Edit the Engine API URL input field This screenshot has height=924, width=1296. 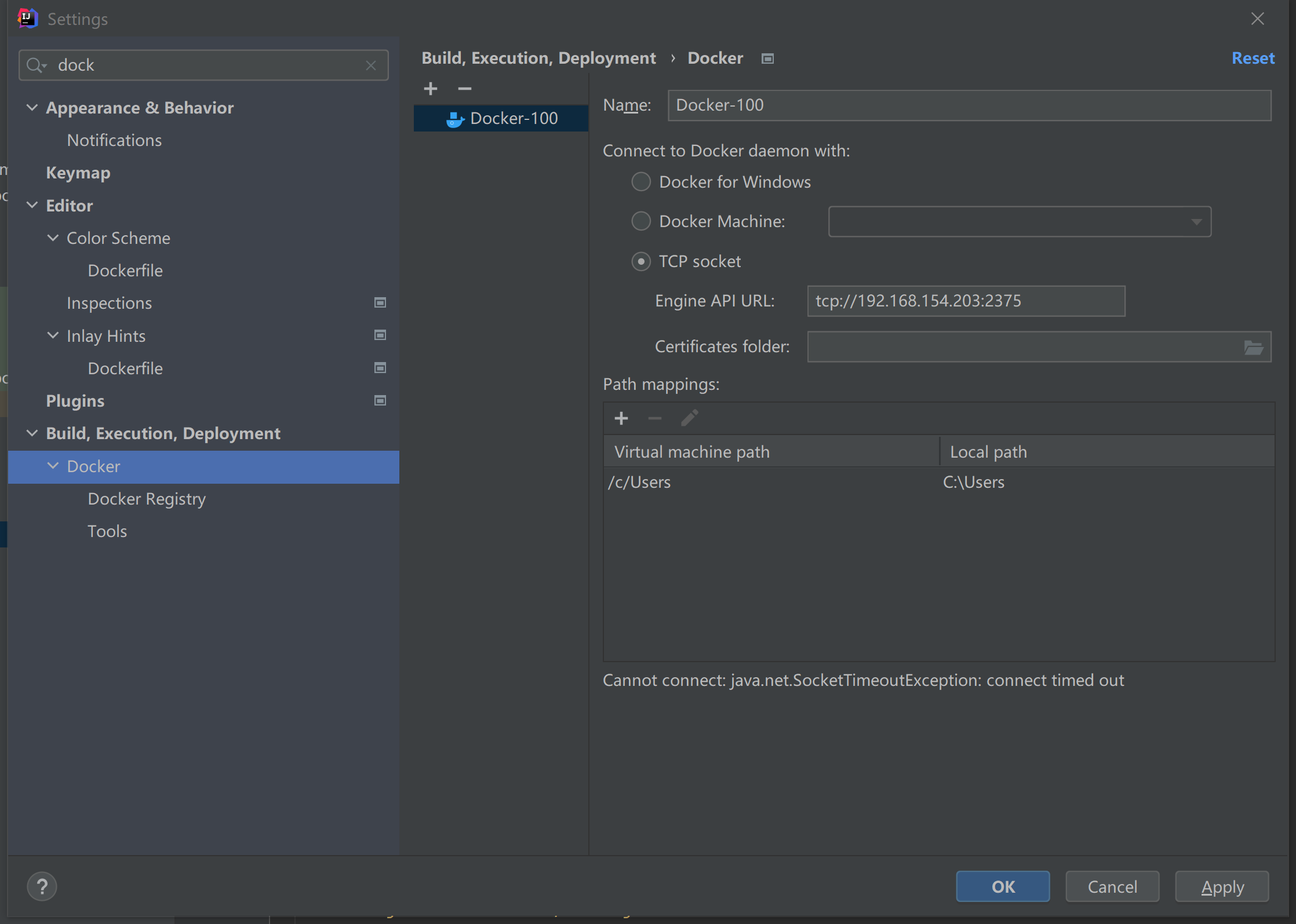click(965, 300)
